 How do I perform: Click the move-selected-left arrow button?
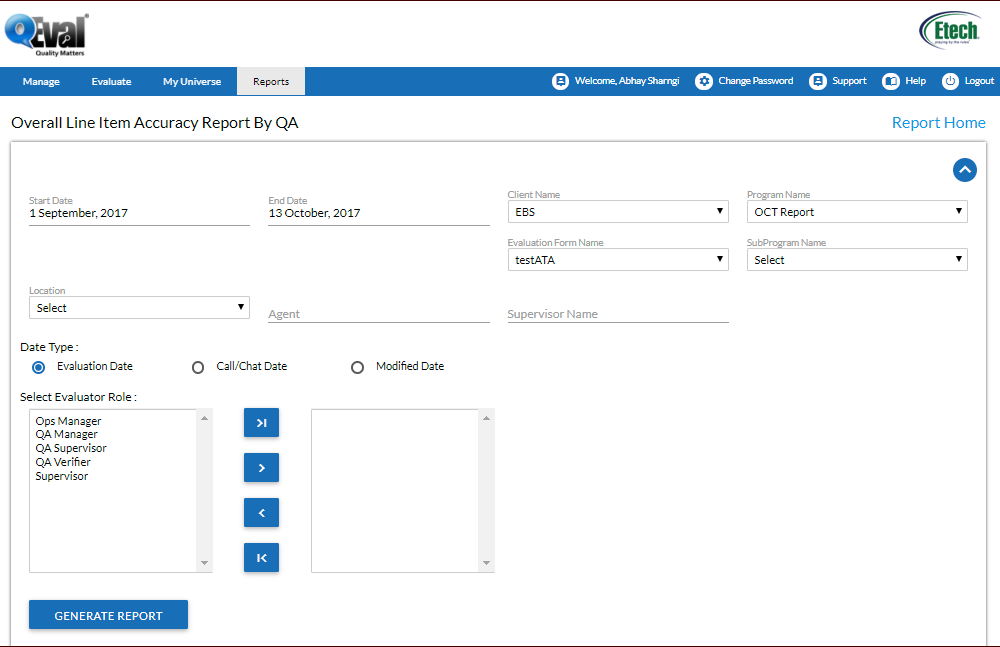click(261, 513)
